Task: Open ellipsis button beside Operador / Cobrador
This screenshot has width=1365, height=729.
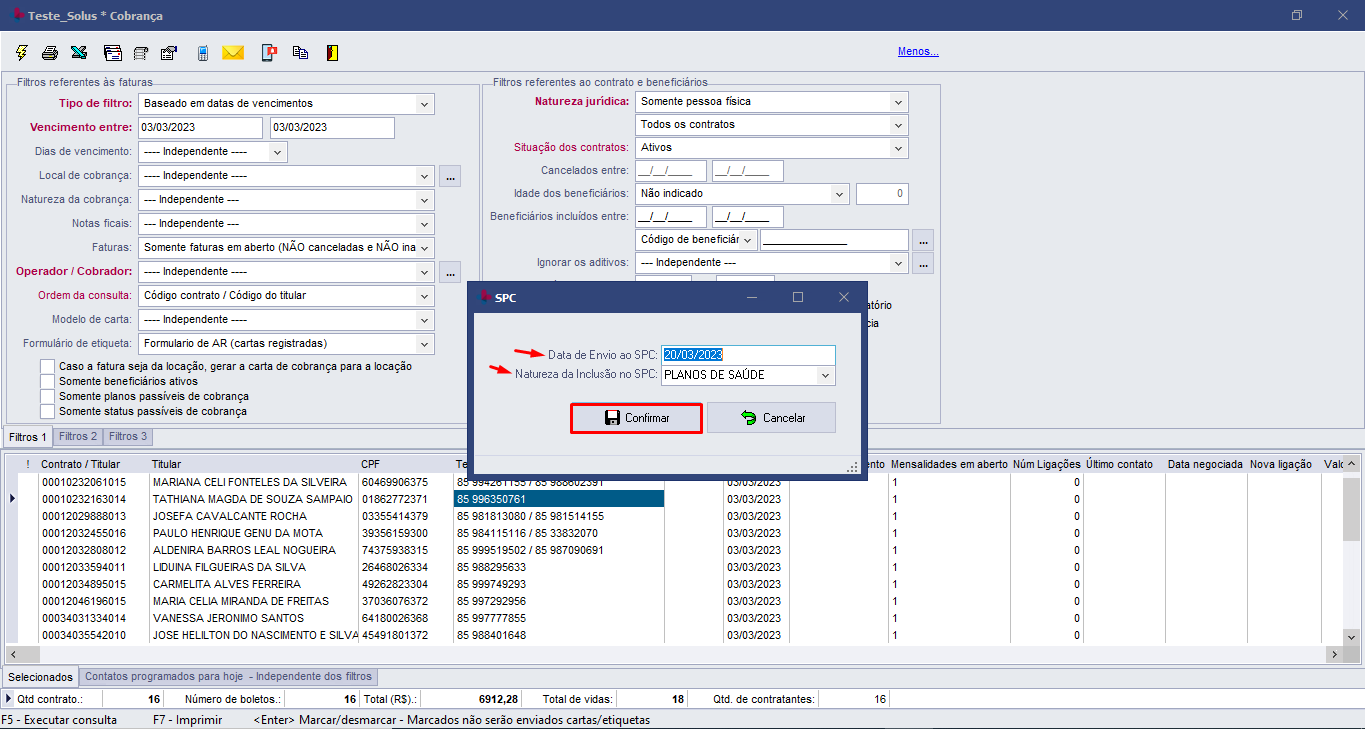Action: point(450,272)
